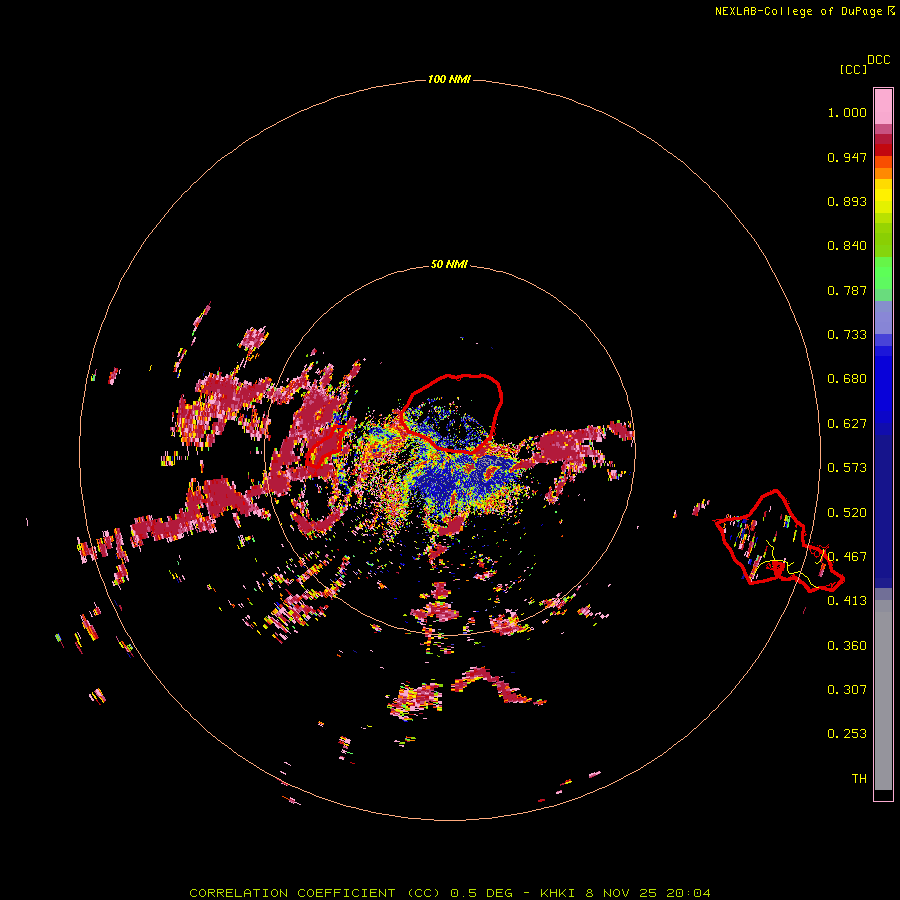The width and height of the screenshot is (900, 900).
Task: Select the 0.627 scale value
Action: (847, 424)
